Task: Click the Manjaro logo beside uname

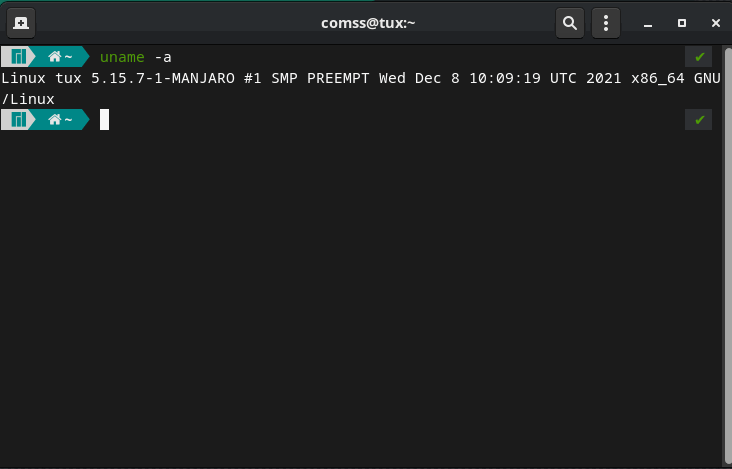Action: pos(17,57)
